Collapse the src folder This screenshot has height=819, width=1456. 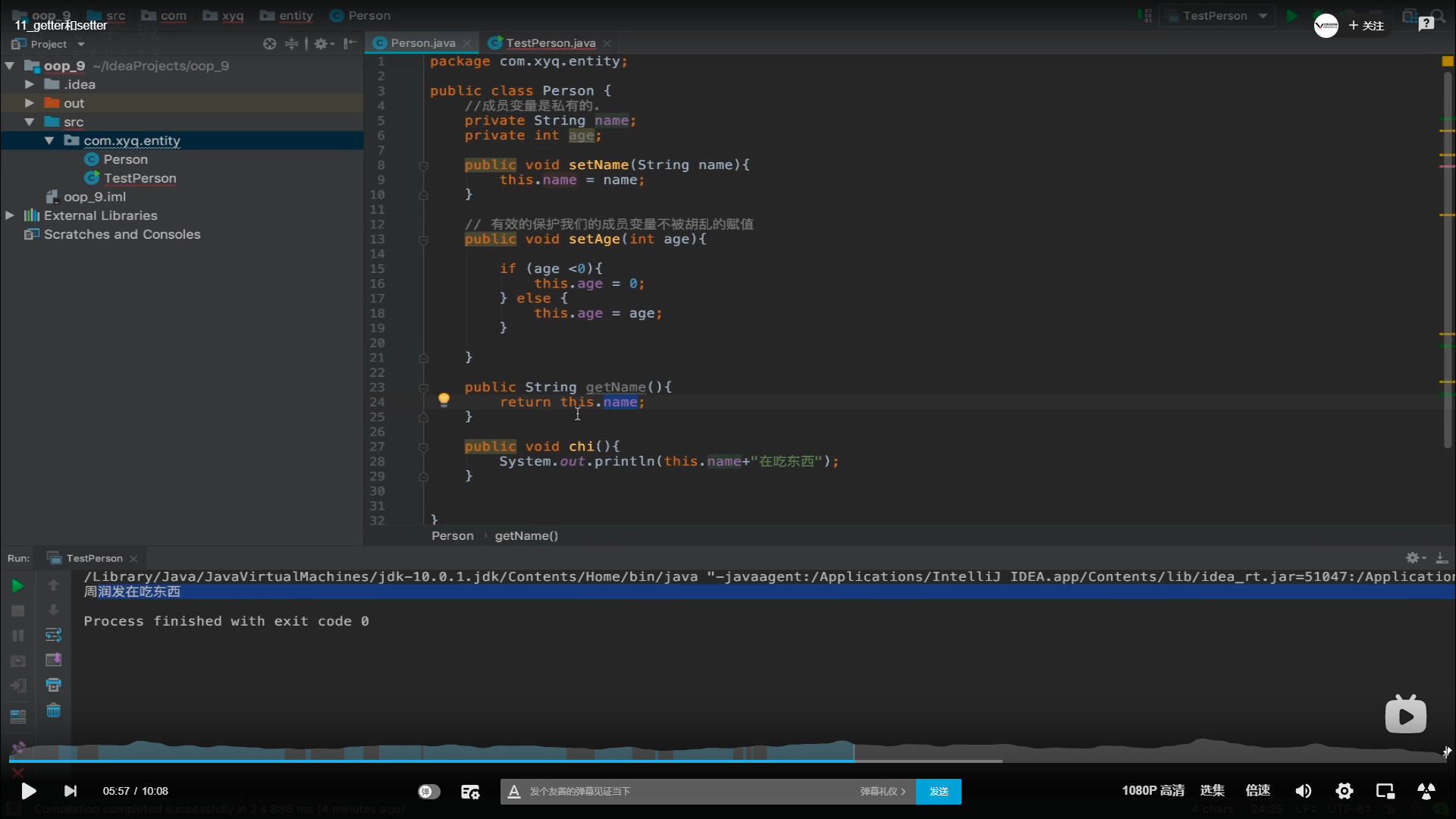(x=30, y=122)
